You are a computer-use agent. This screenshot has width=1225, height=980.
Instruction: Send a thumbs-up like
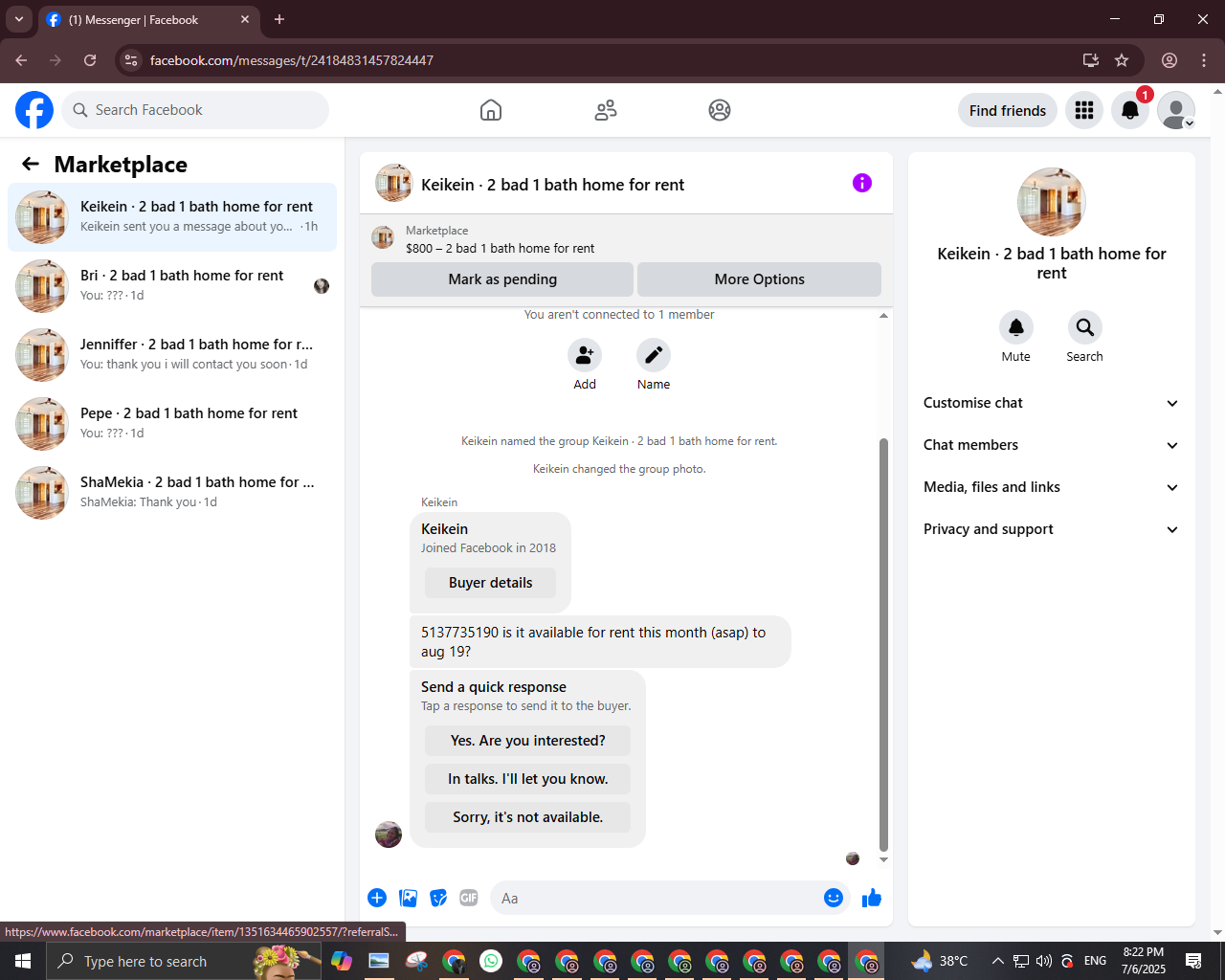coord(872,898)
